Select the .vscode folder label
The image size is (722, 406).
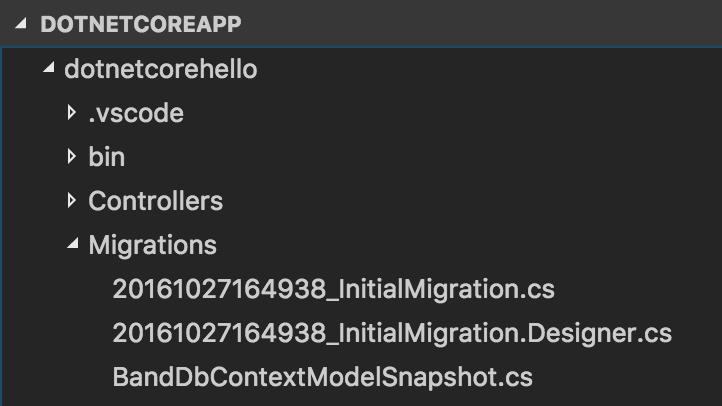[x=136, y=114]
